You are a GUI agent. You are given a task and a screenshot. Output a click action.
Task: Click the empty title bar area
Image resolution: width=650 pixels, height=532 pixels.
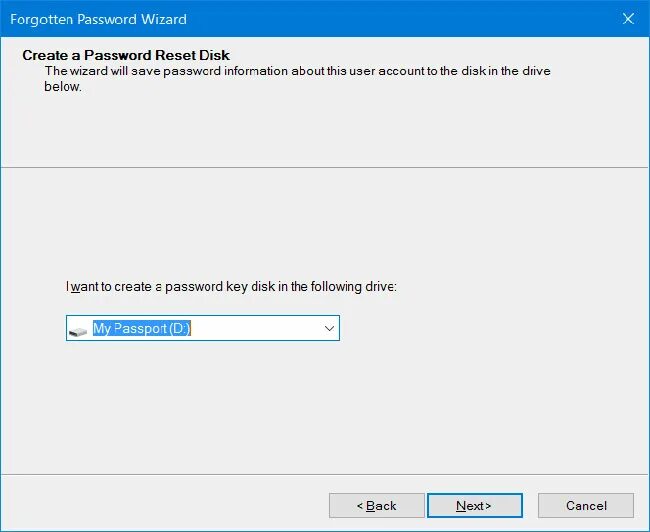(x=400, y=19)
